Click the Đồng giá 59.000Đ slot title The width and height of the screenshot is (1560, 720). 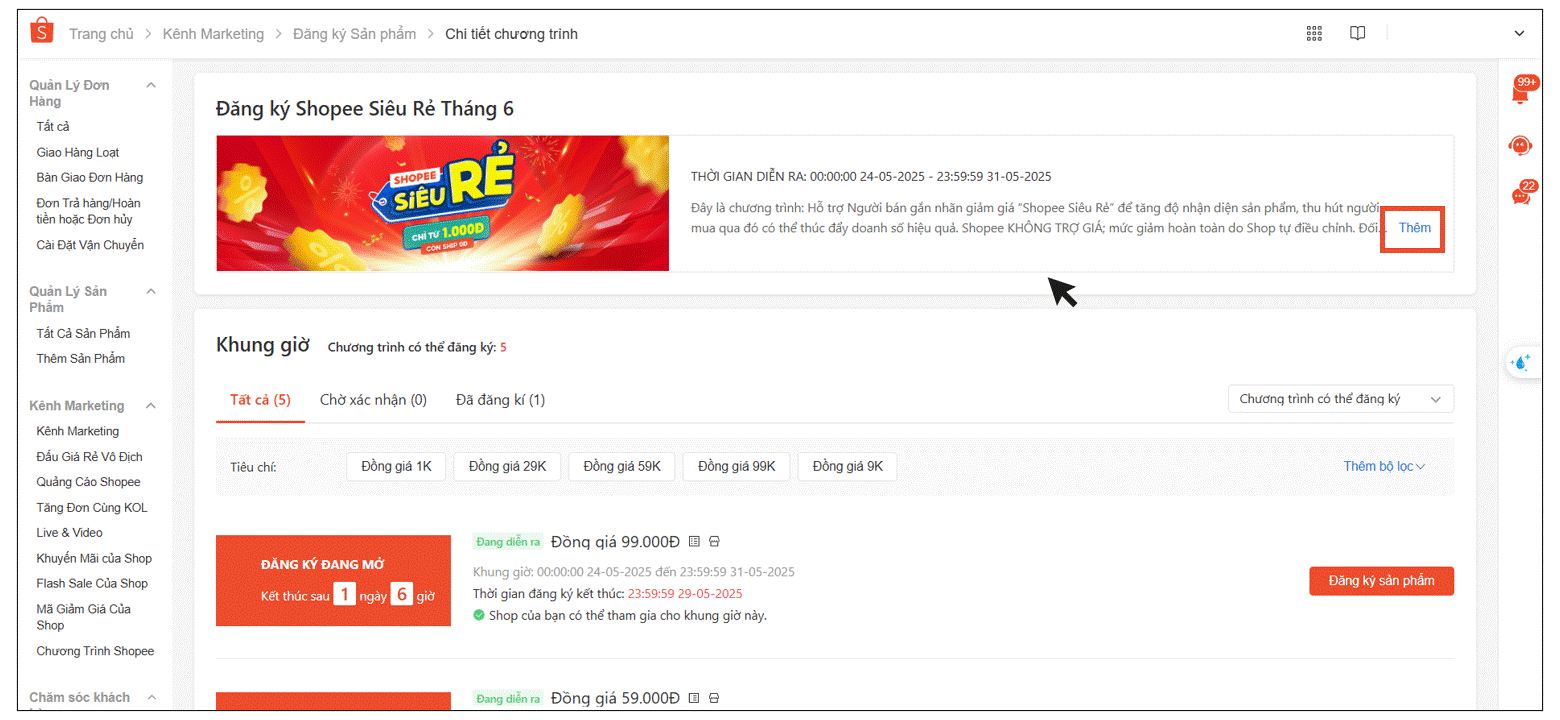pyautogui.click(x=615, y=698)
